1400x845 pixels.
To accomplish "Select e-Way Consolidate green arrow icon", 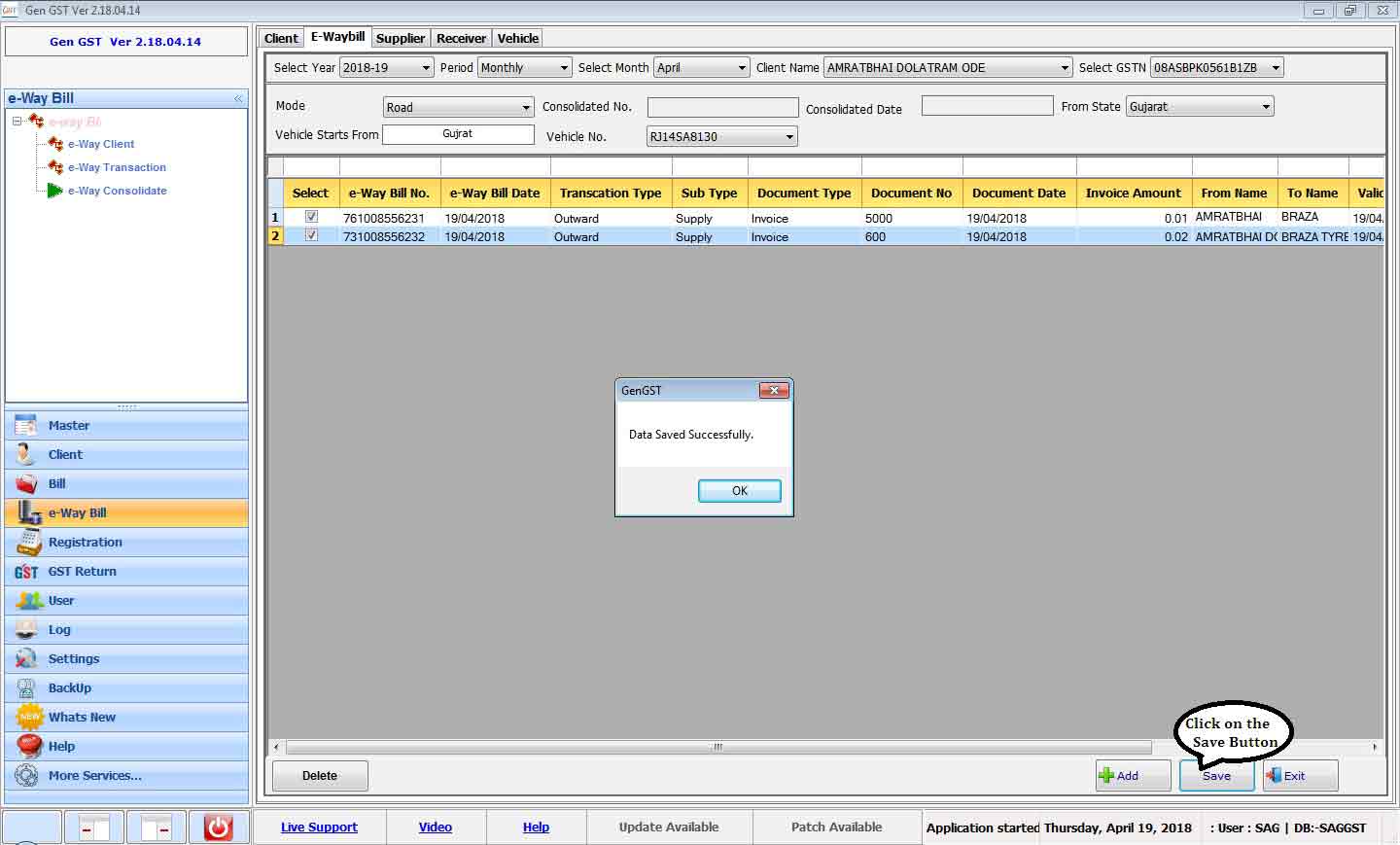I will (55, 191).
